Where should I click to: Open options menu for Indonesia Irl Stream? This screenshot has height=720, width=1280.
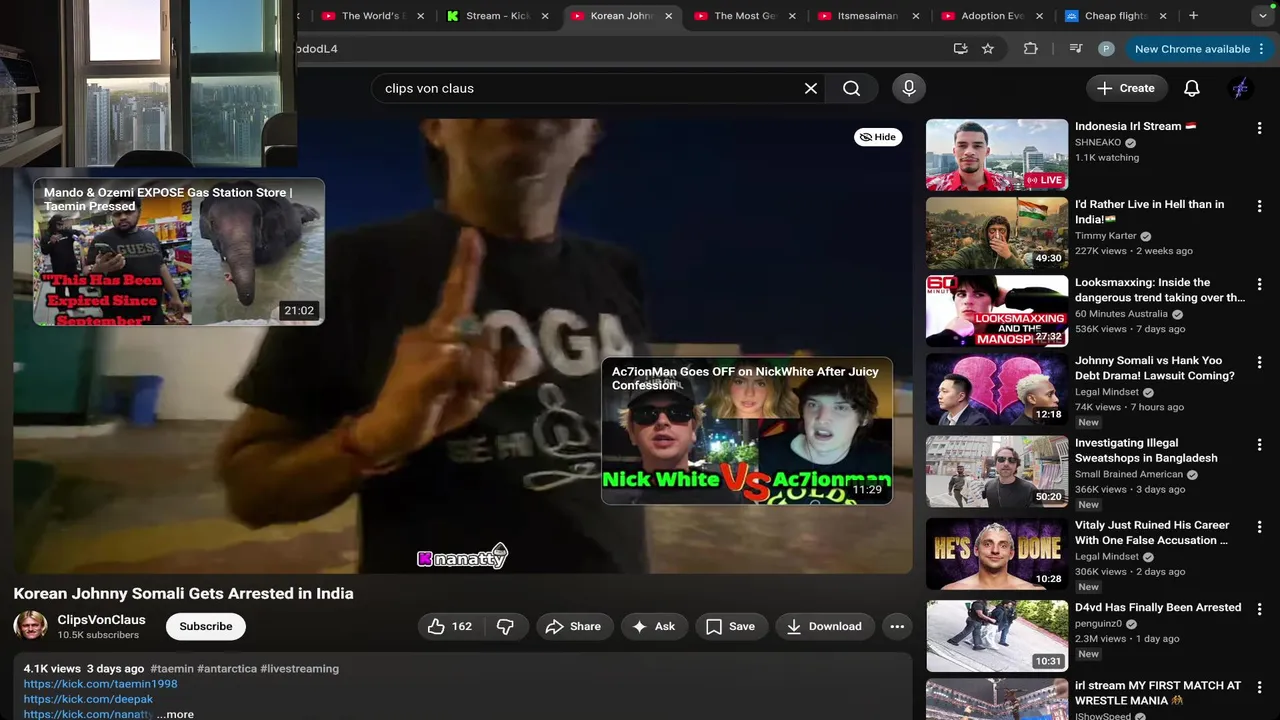1260,128
